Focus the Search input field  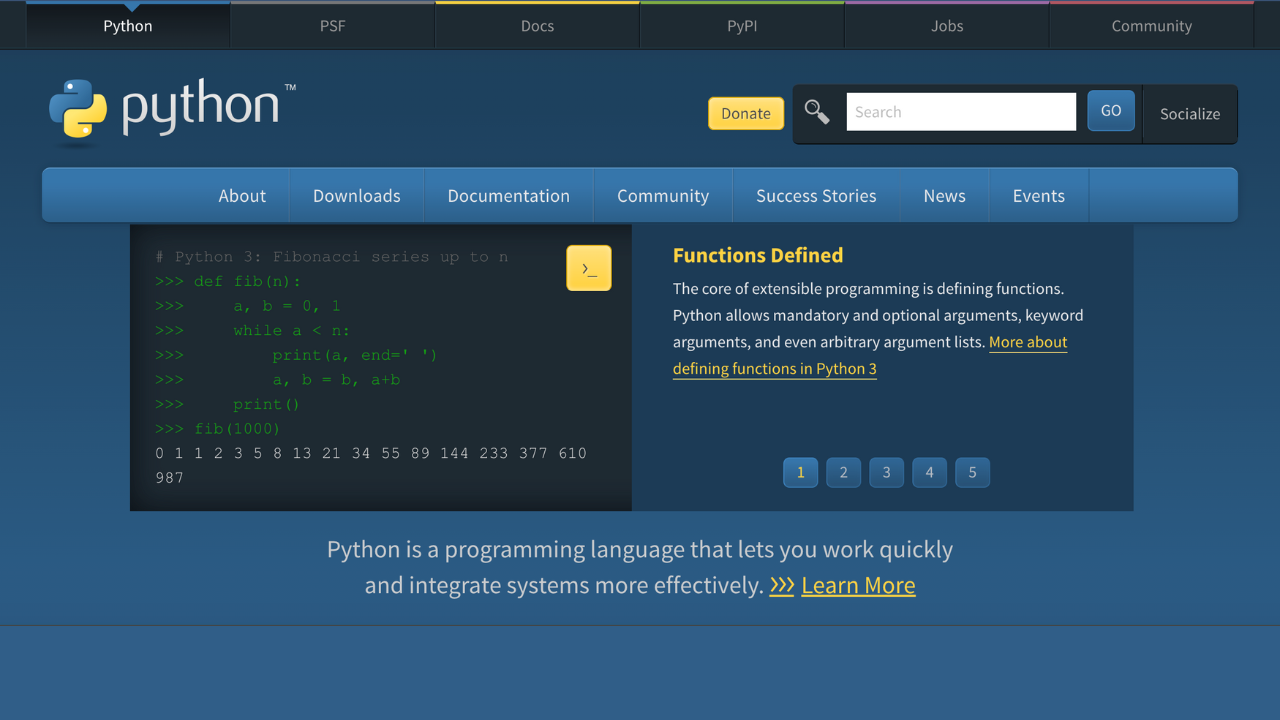click(x=961, y=112)
